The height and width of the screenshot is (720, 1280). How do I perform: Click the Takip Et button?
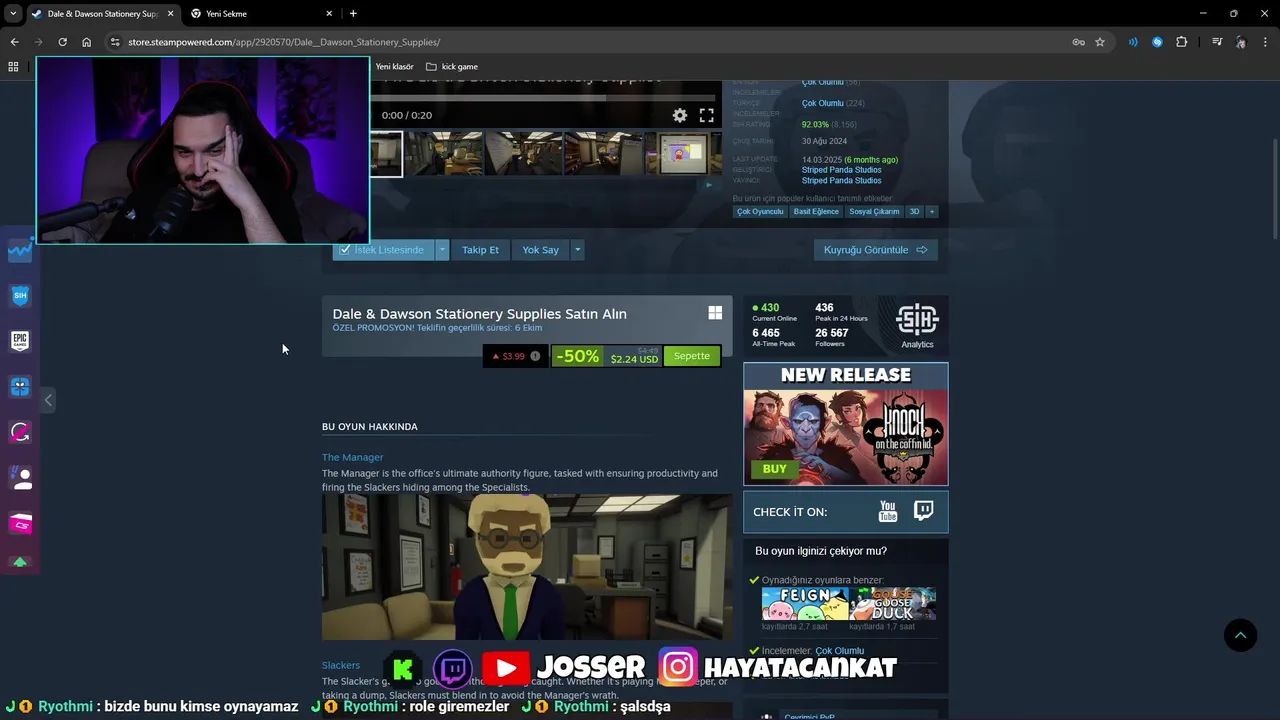[480, 250]
